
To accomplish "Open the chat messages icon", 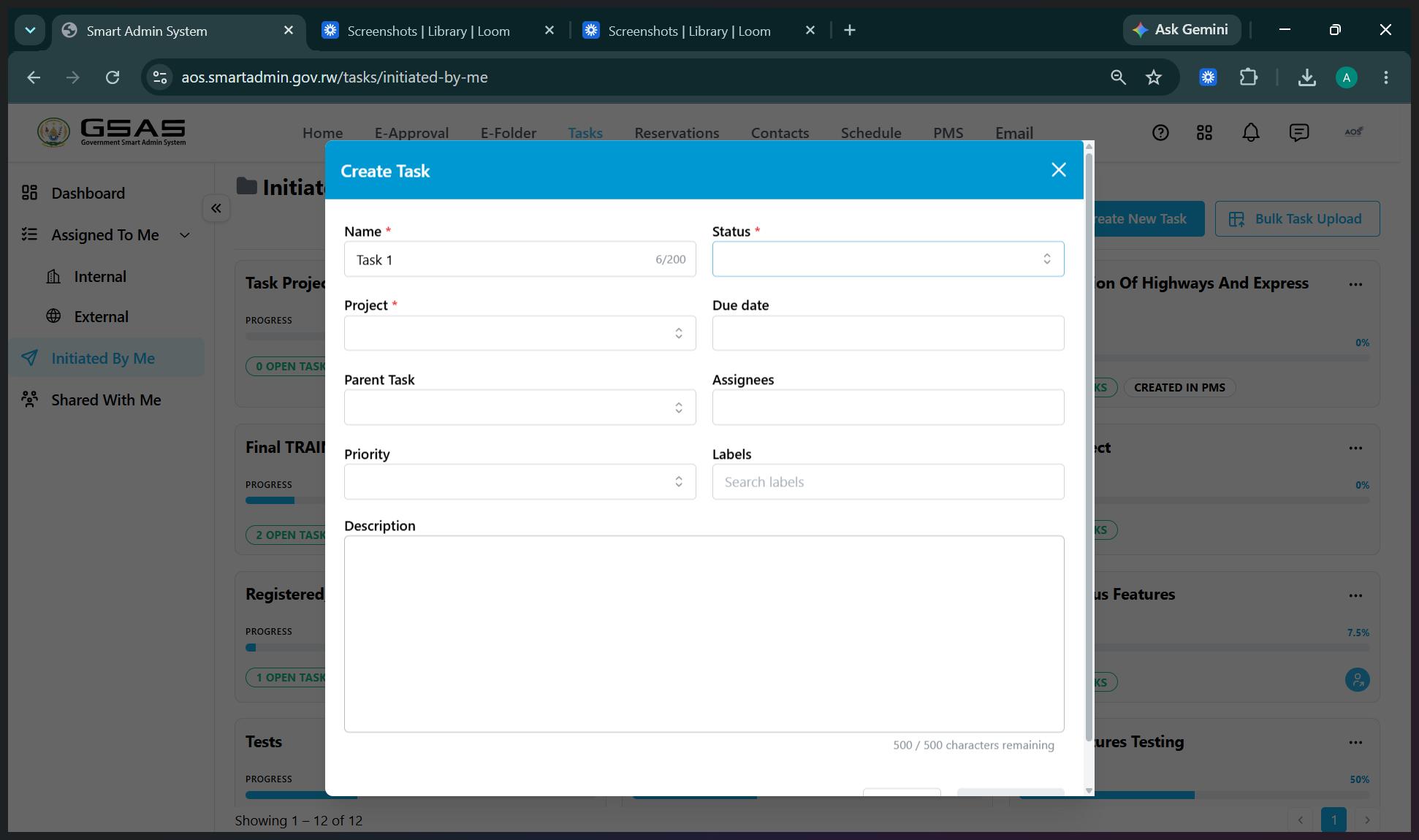I will (1298, 132).
